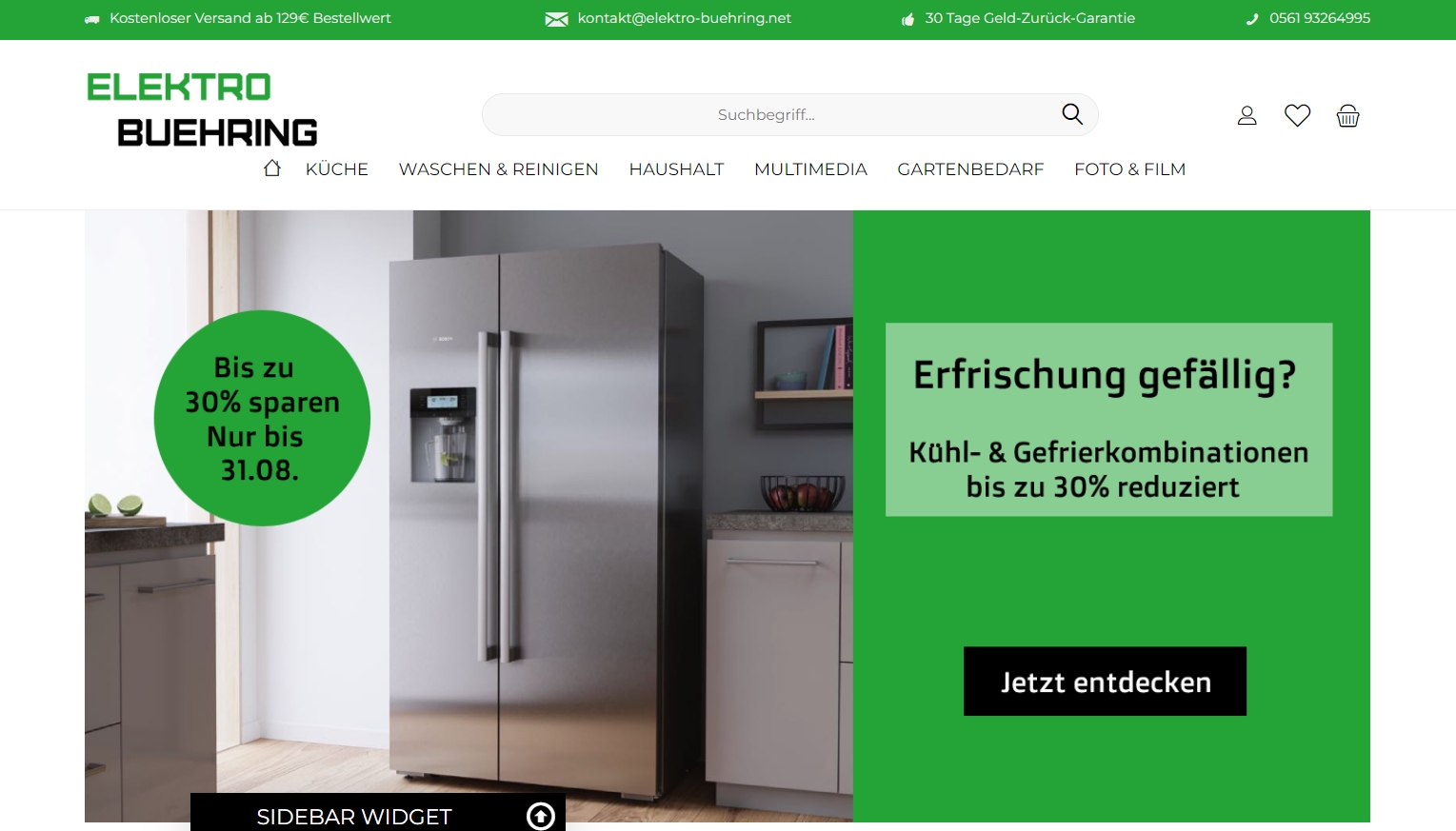Click the envelope icon in top bar
This screenshot has width=1456, height=831.
556,19
